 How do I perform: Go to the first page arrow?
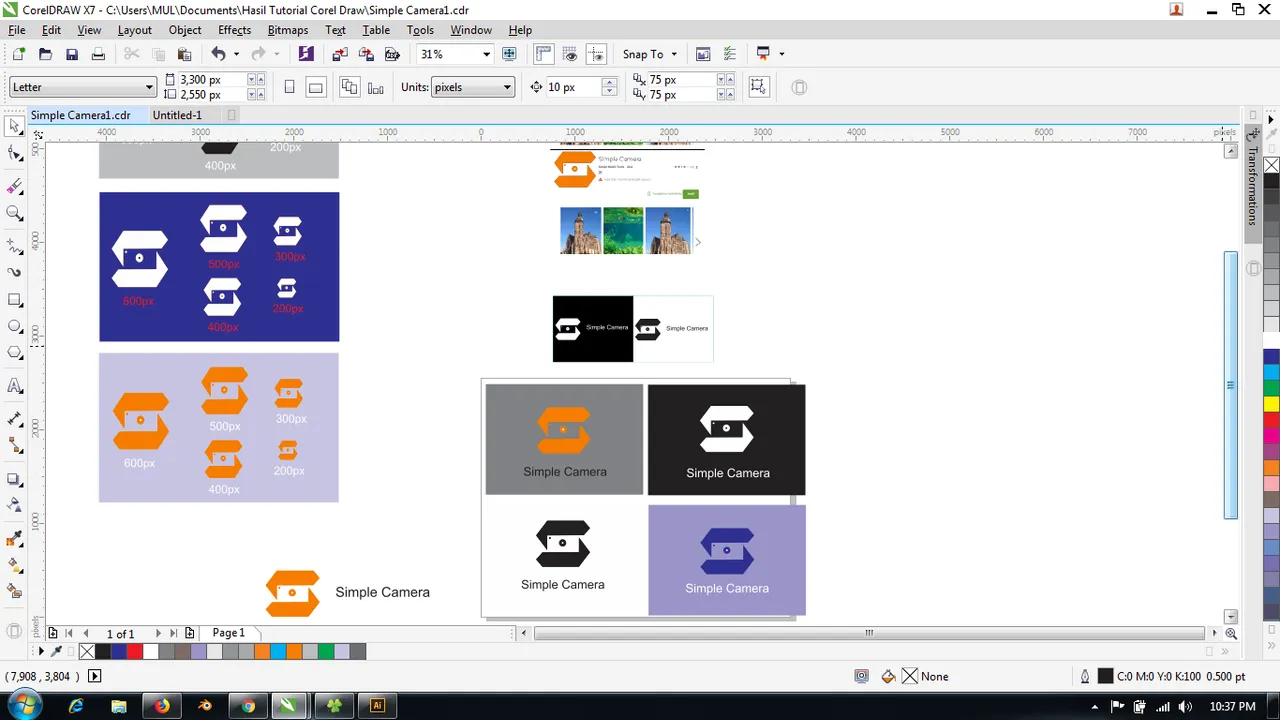(x=69, y=633)
